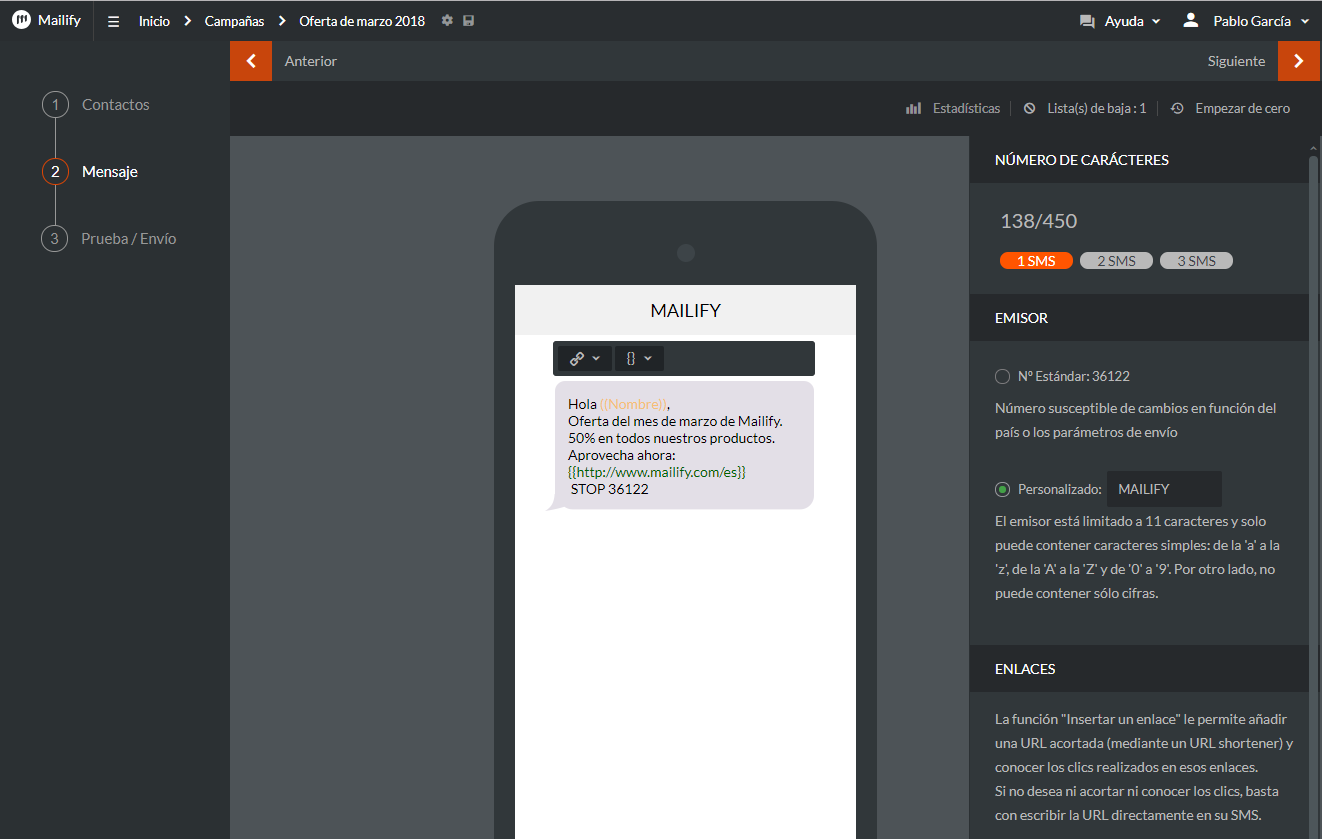
Task: Go to step 1 Contactos
Action: pos(96,104)
